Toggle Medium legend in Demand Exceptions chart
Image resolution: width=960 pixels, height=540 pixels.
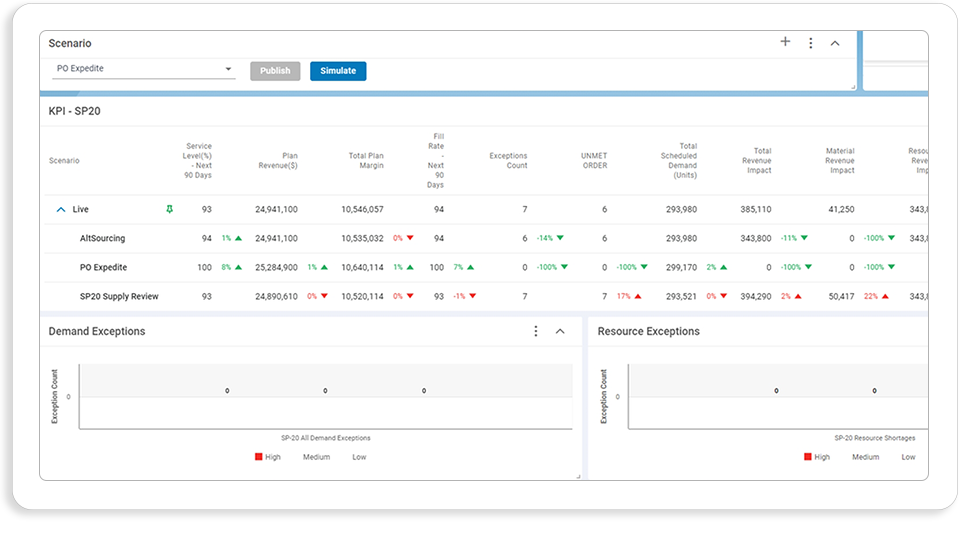(316, 457)
